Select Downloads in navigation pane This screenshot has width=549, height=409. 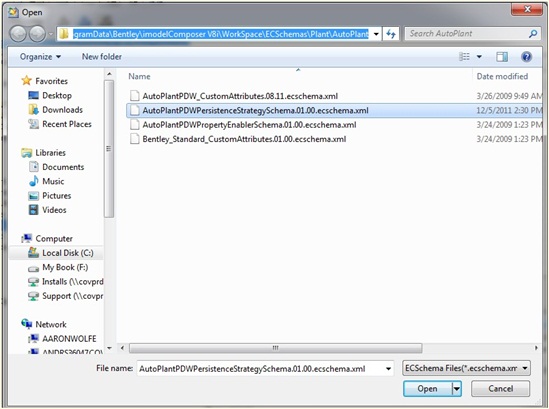(x=62, y=110)
